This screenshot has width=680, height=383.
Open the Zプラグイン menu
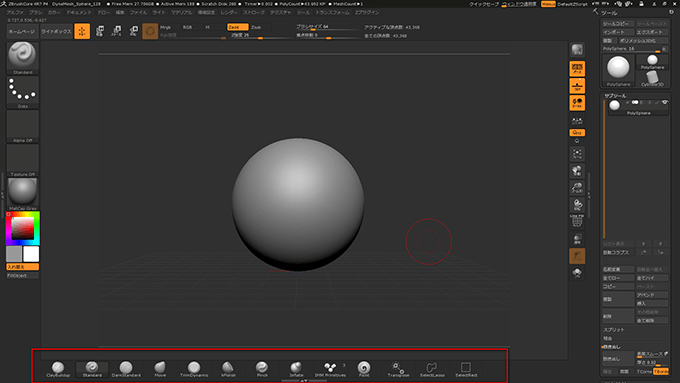point(367,13)
